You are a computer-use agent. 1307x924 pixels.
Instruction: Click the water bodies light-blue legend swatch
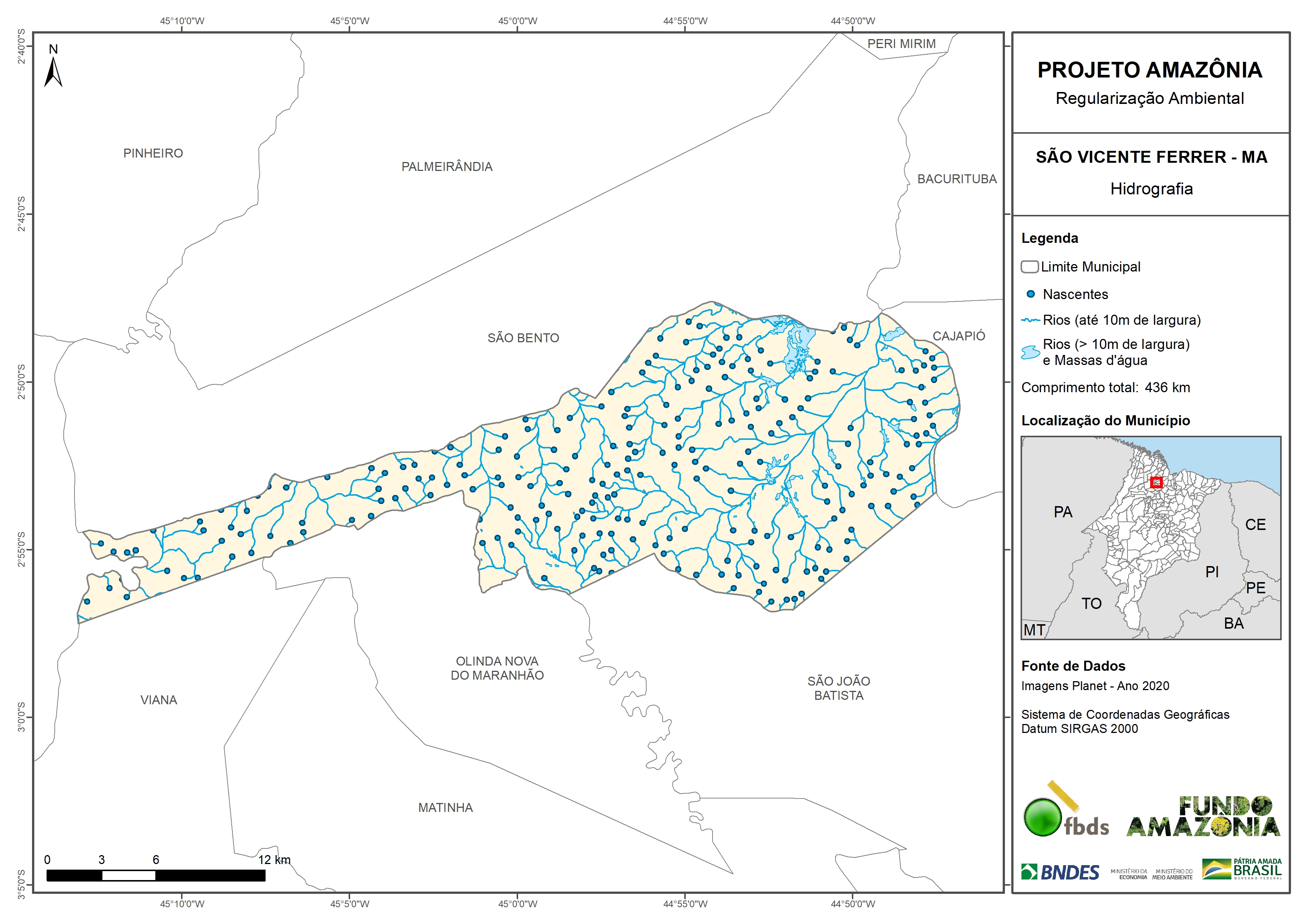tap(1030, 352)
